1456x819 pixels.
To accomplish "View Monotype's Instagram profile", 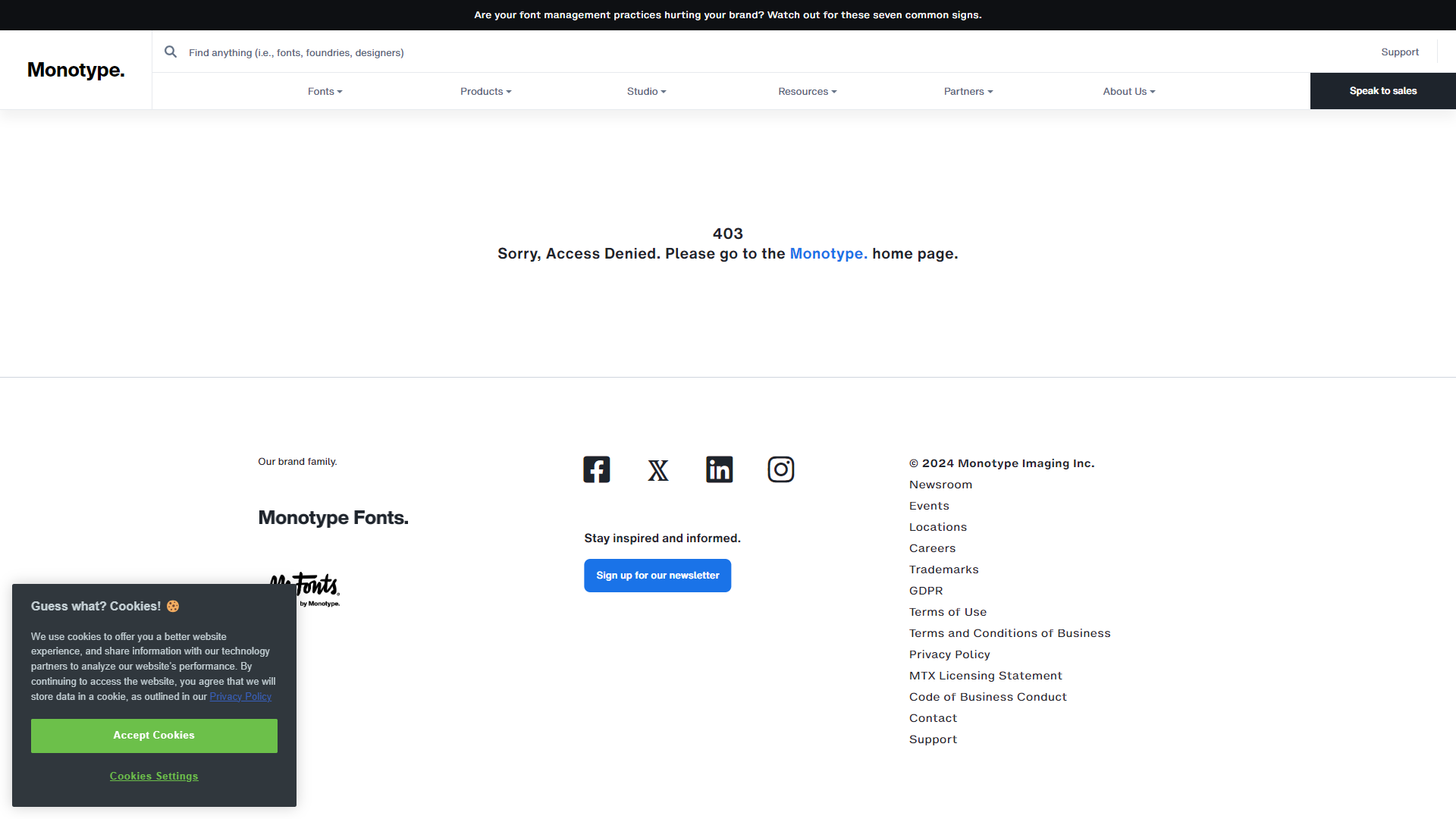I will pos(780,469).
